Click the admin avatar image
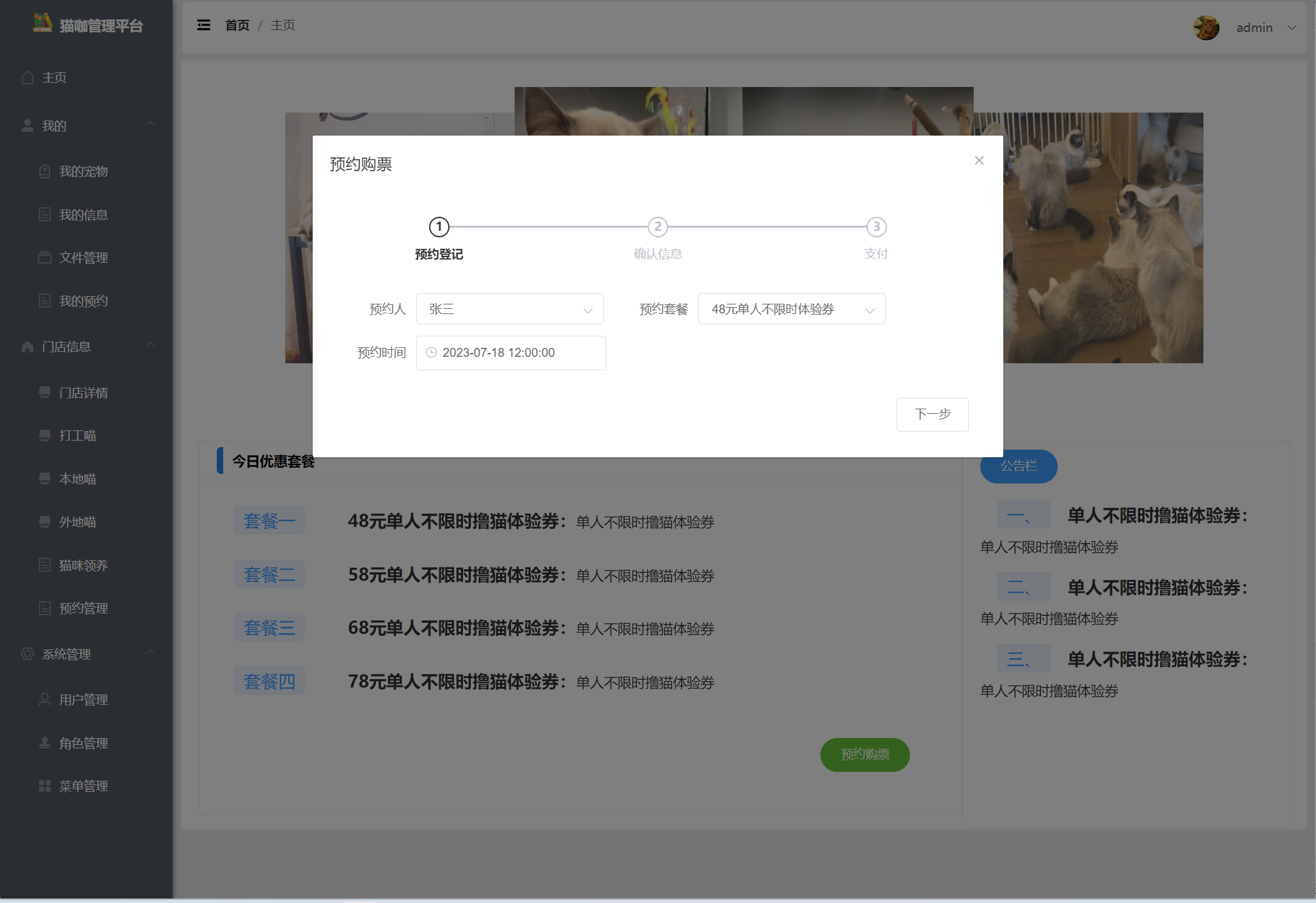The height and width of the screenshot is (903, 1316). (1206, 27)
